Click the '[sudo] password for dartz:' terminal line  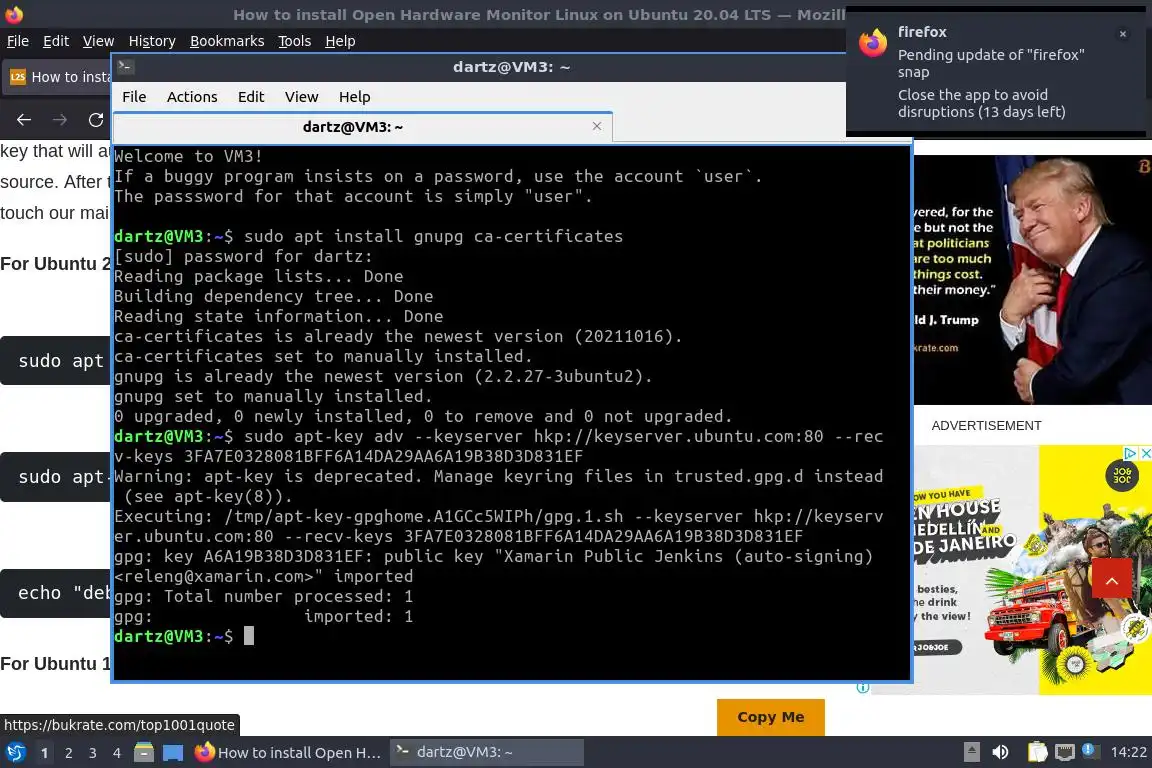[243, 256]
